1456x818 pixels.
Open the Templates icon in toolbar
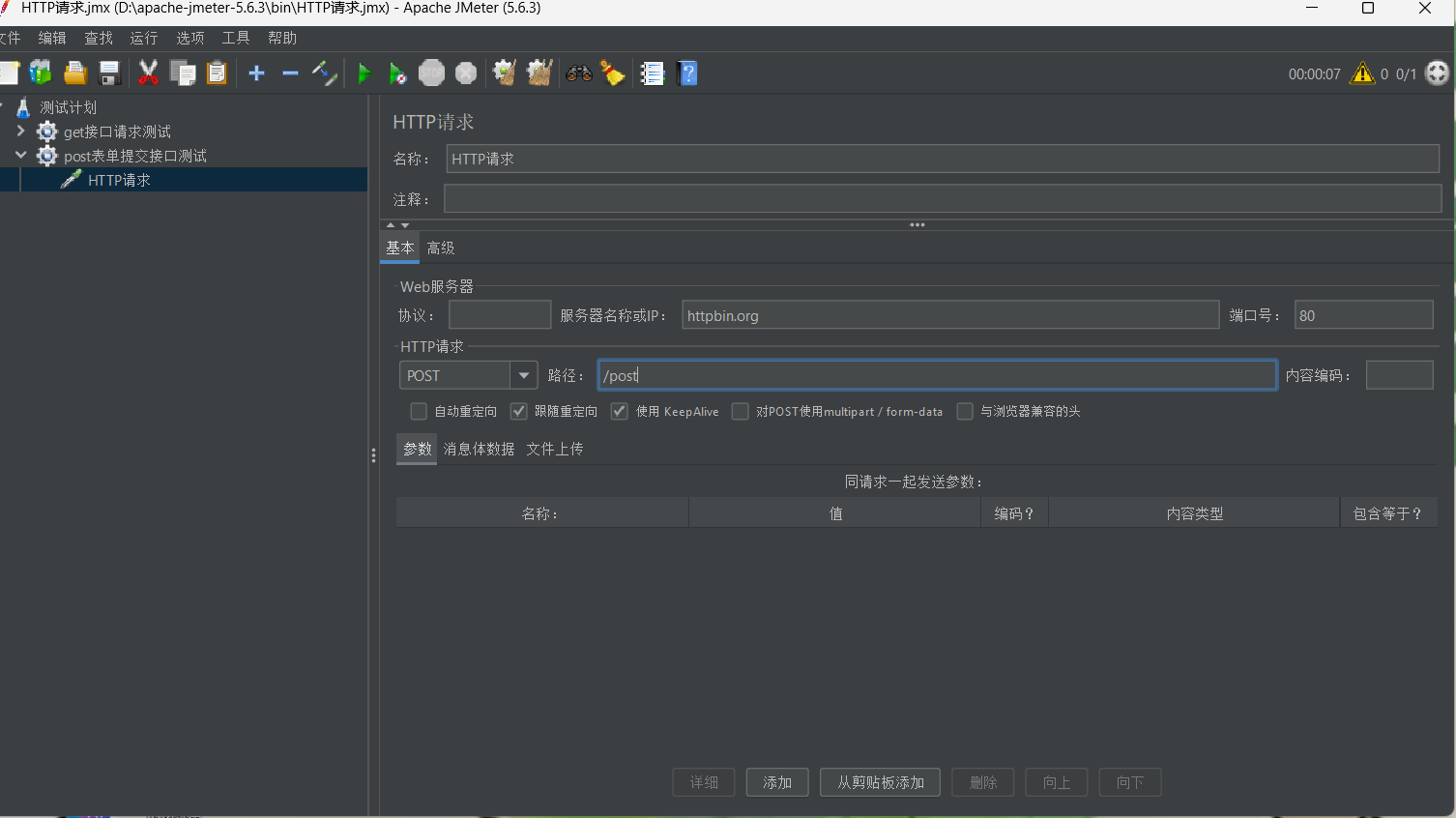point(41,73)
